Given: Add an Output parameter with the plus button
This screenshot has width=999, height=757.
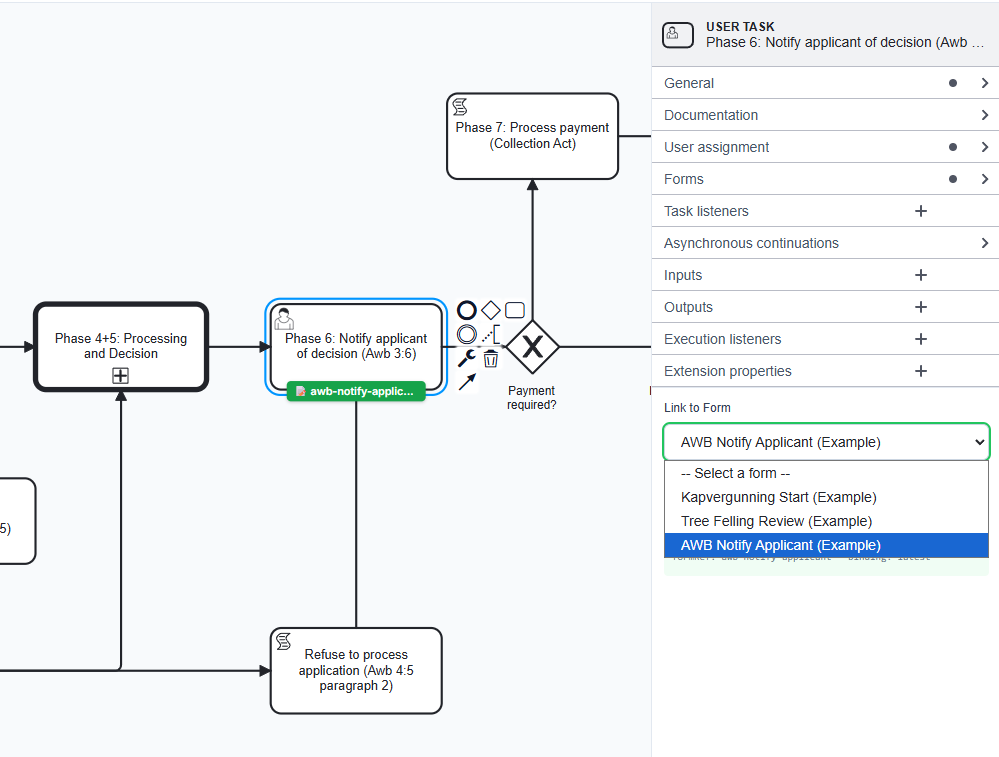Looking at the screenshot, I should (920, 307).
